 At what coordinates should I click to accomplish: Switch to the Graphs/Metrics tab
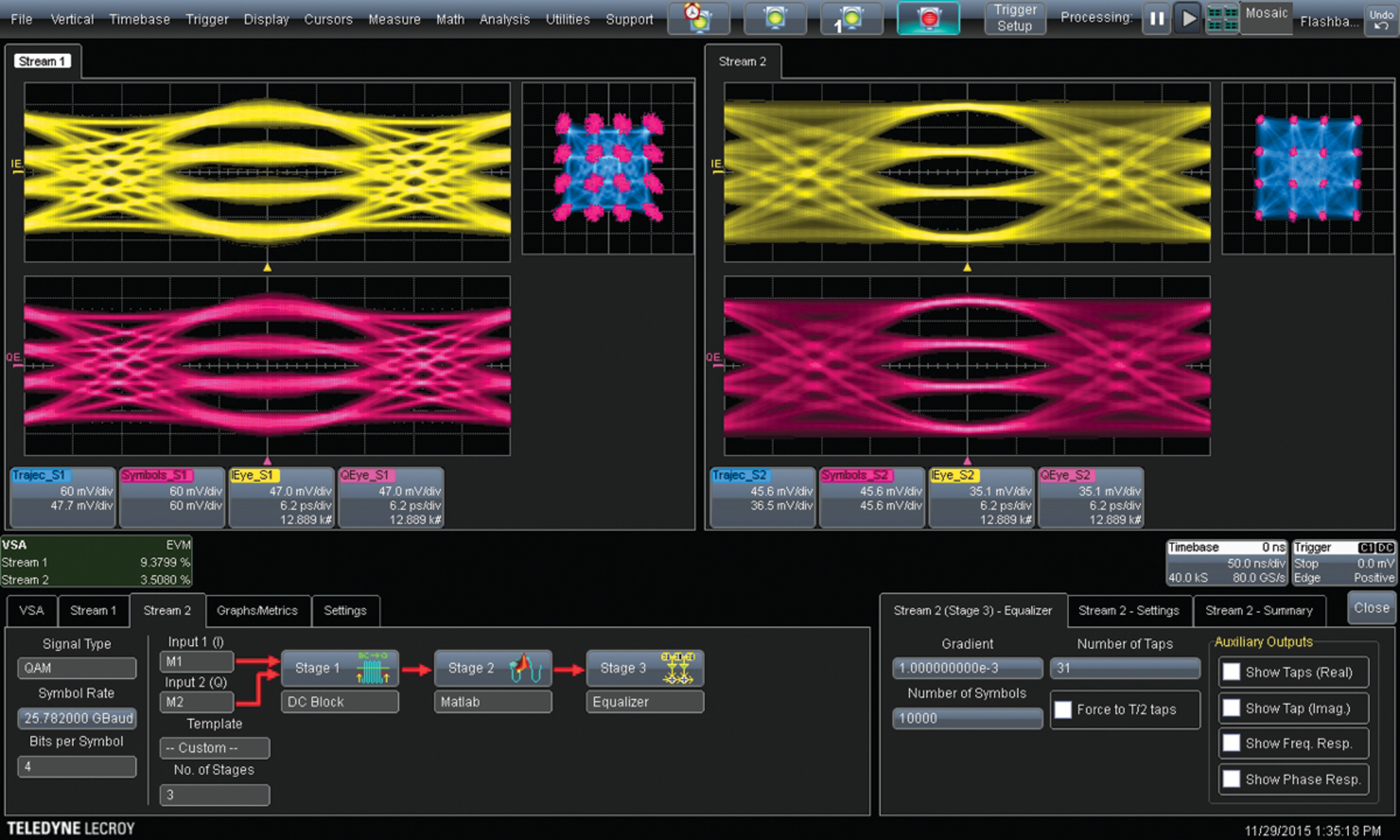tap(257, 610)
